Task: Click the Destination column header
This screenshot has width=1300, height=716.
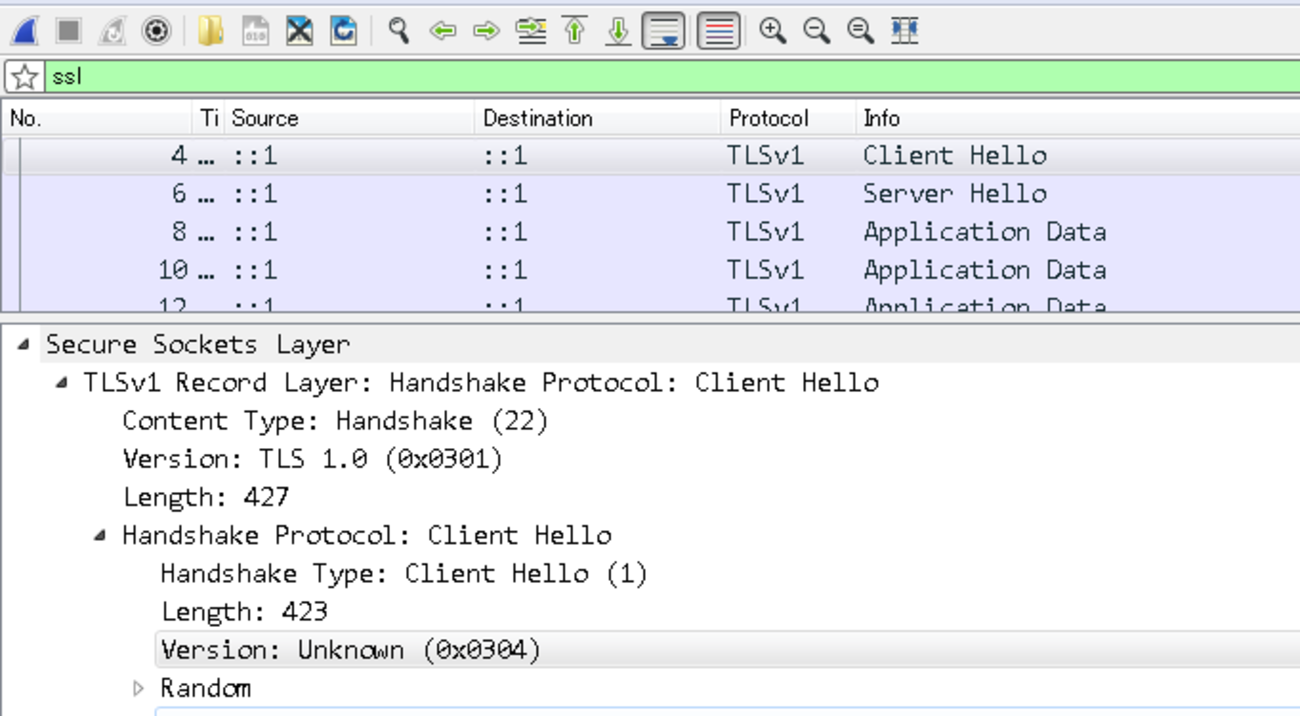Action: 537,118
